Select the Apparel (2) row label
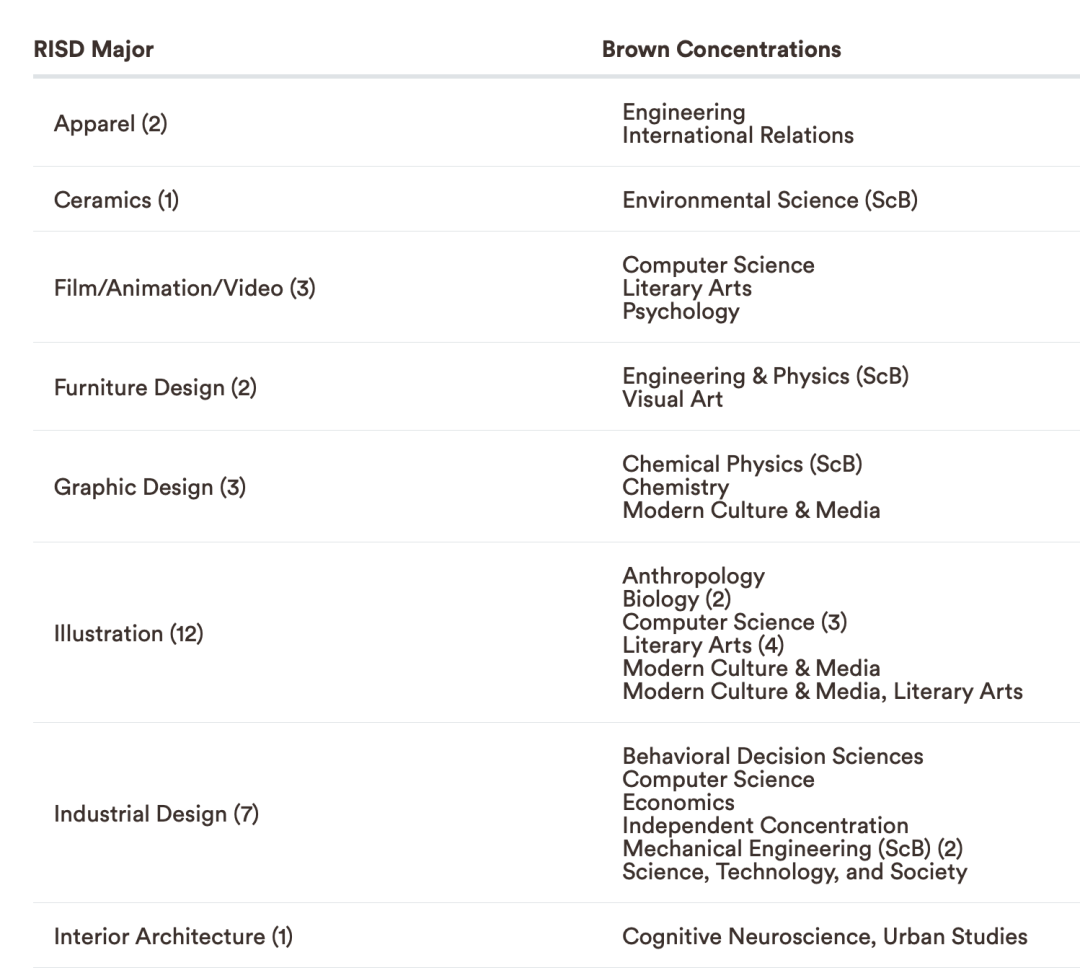Screen dimensions: 1080x968 tap(111, 124)
